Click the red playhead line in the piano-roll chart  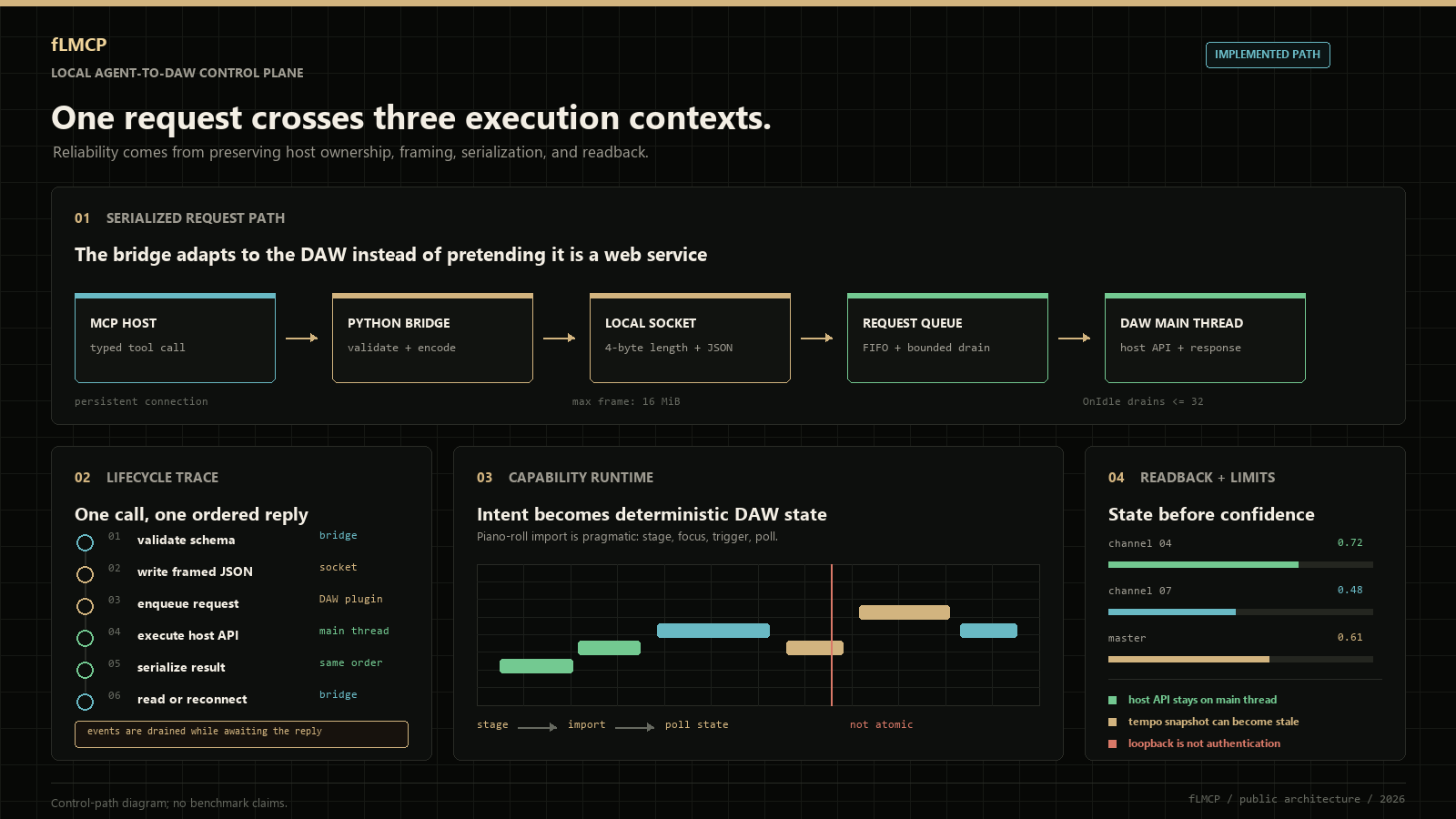832,635
